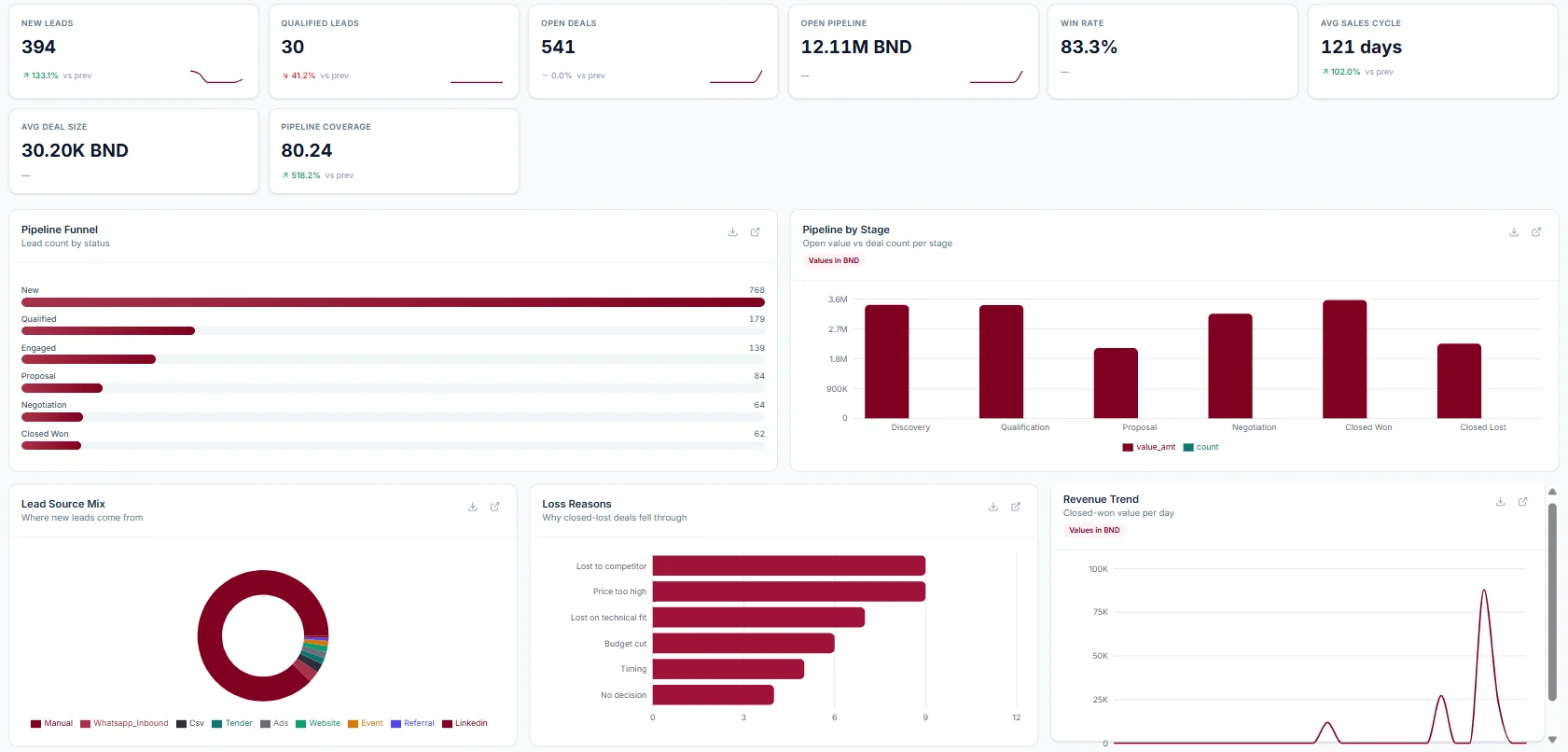Open Pipeline by Stage in expanded view
Image resolution: width=1568 pixels, height=752 pixels.
(1536, 232)
